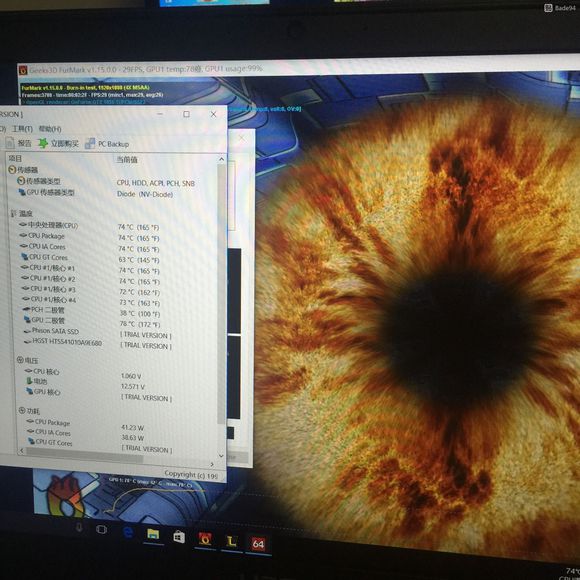The image size is (580, 580).
Task: Close the small dialog behind AIDA64
Action: [x=242, y=138]
